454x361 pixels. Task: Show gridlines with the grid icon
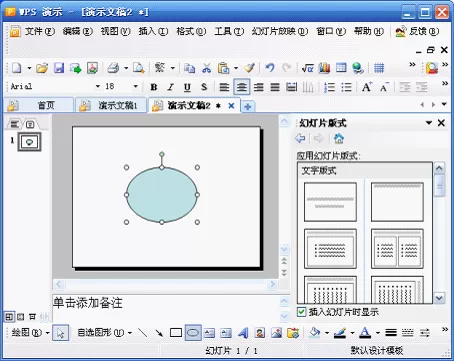[379, 68]
